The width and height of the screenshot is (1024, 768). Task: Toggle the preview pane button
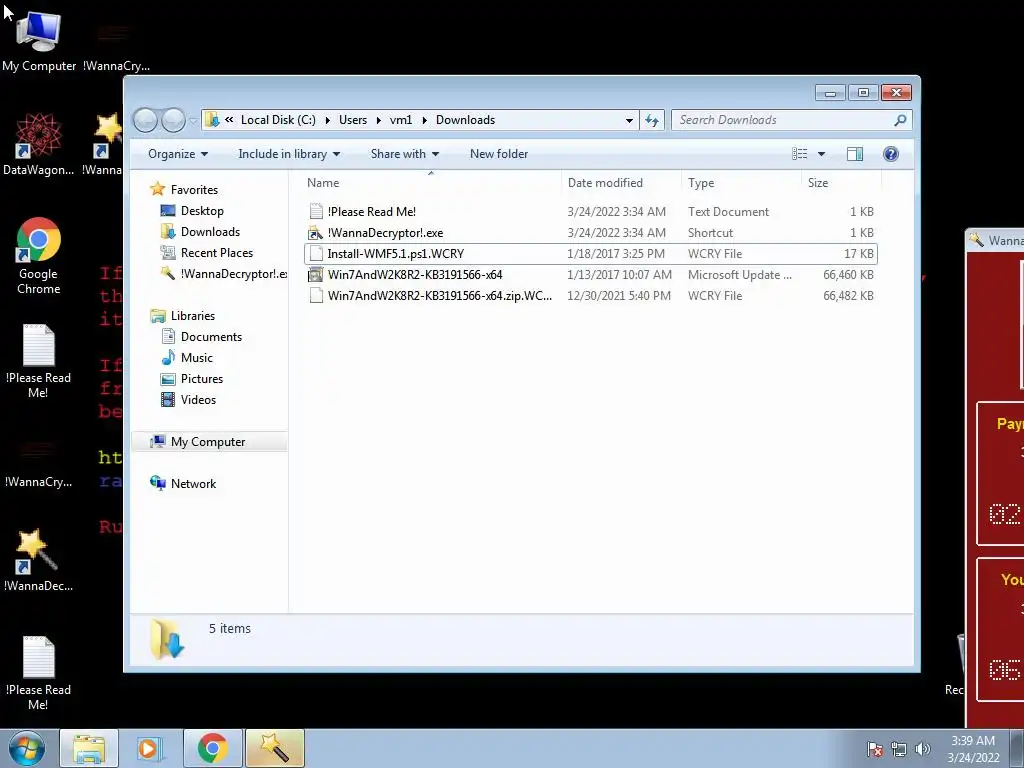point(855,154)
